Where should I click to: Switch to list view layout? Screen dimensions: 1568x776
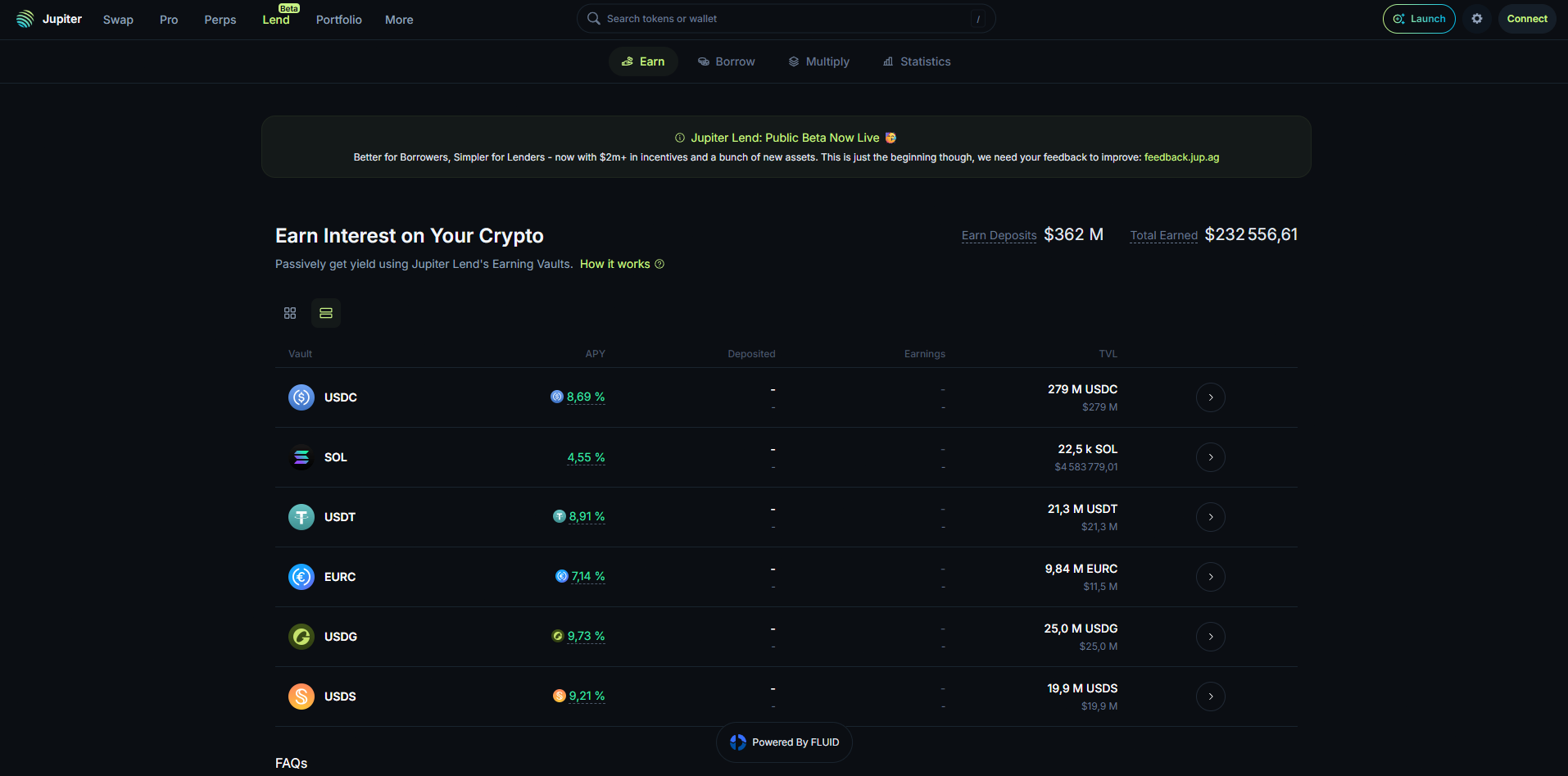tap(325, 312)
